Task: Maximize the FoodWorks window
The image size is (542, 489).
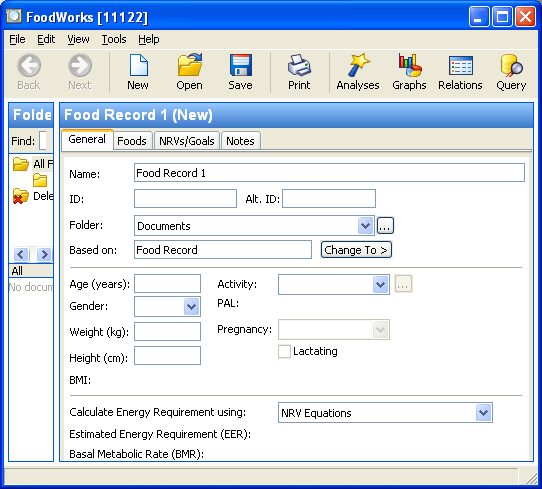Action: pos(502,16)
